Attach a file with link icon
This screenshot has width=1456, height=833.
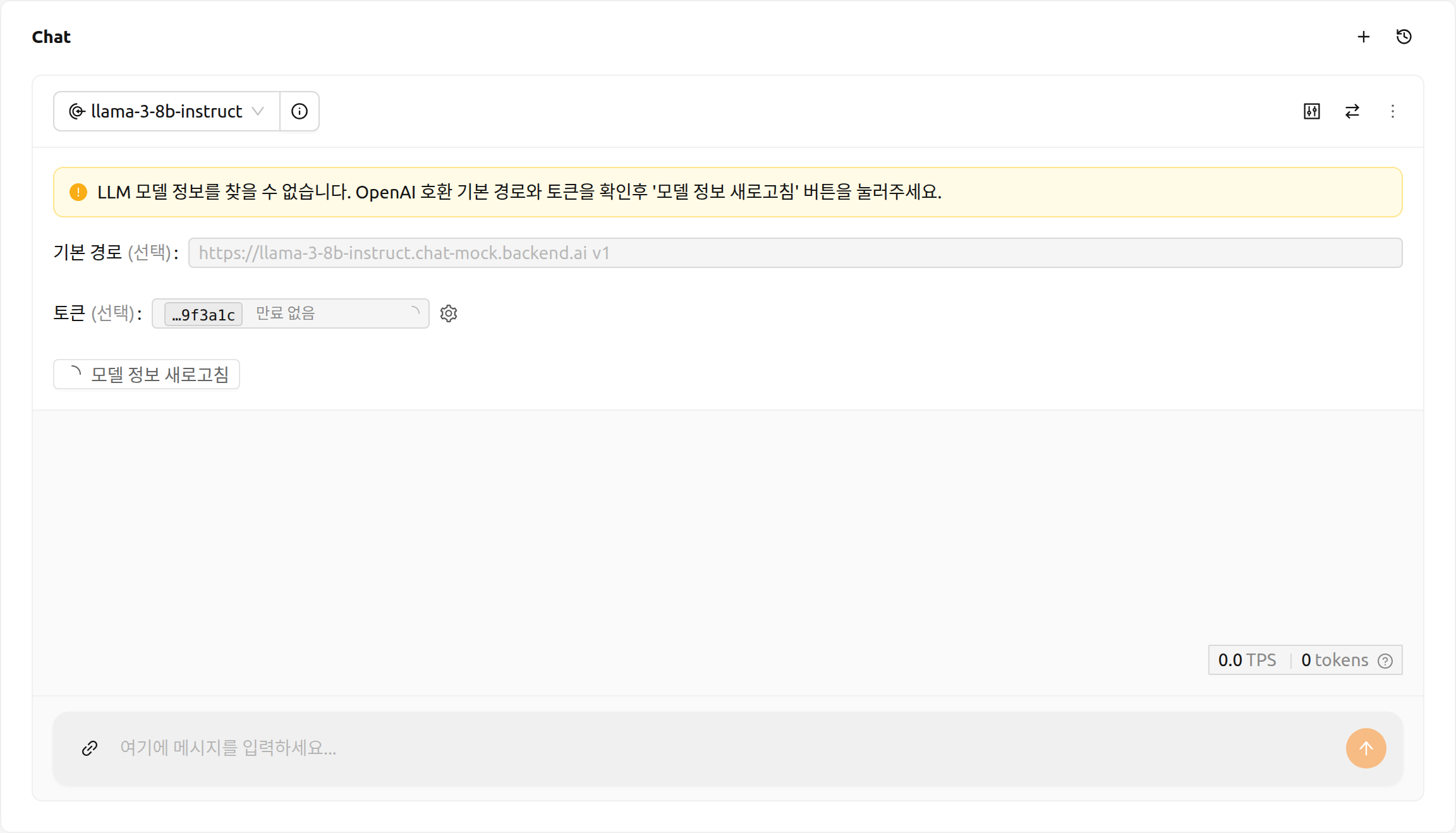90,748
